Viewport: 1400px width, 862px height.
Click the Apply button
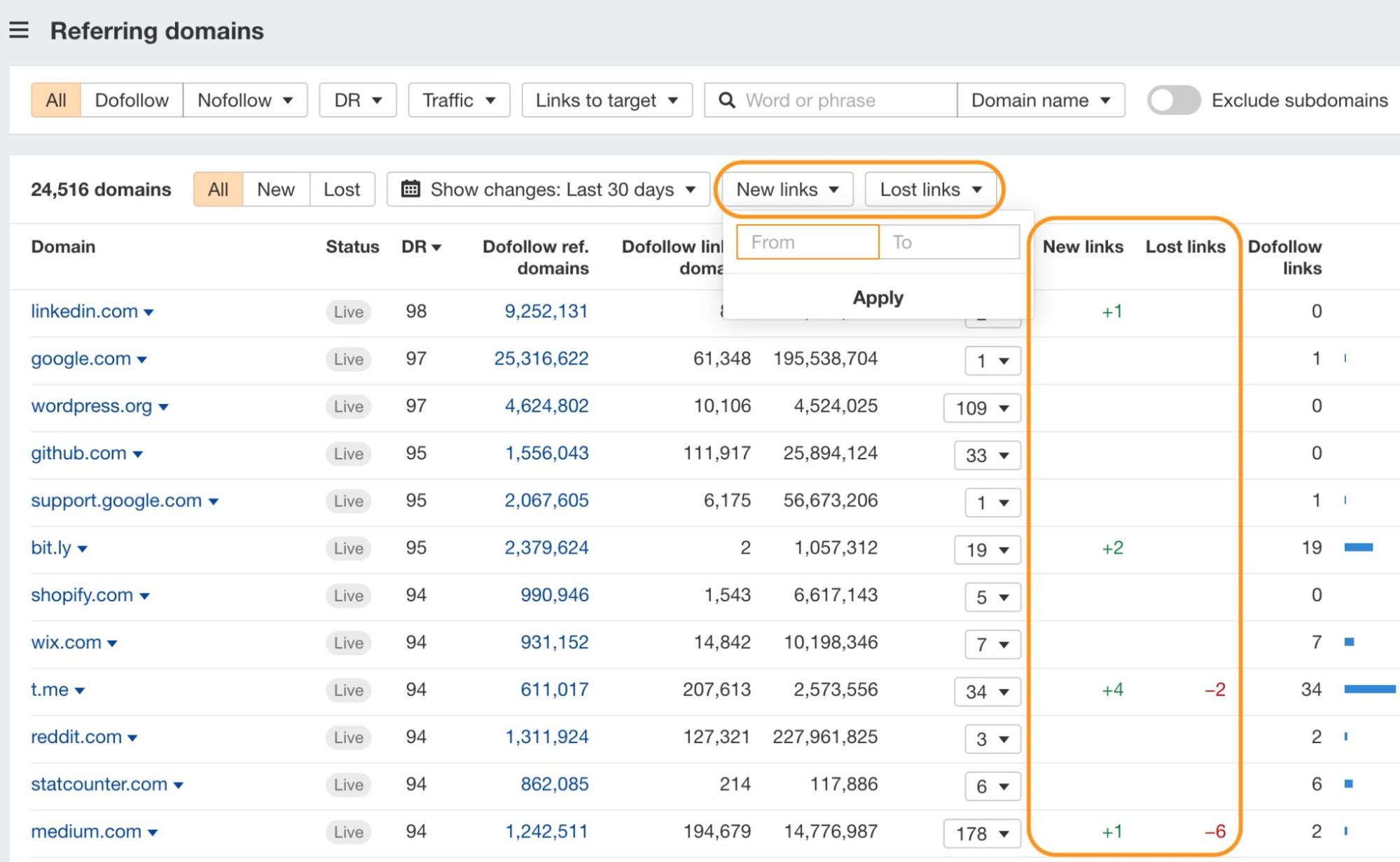(x=878, y=298)
